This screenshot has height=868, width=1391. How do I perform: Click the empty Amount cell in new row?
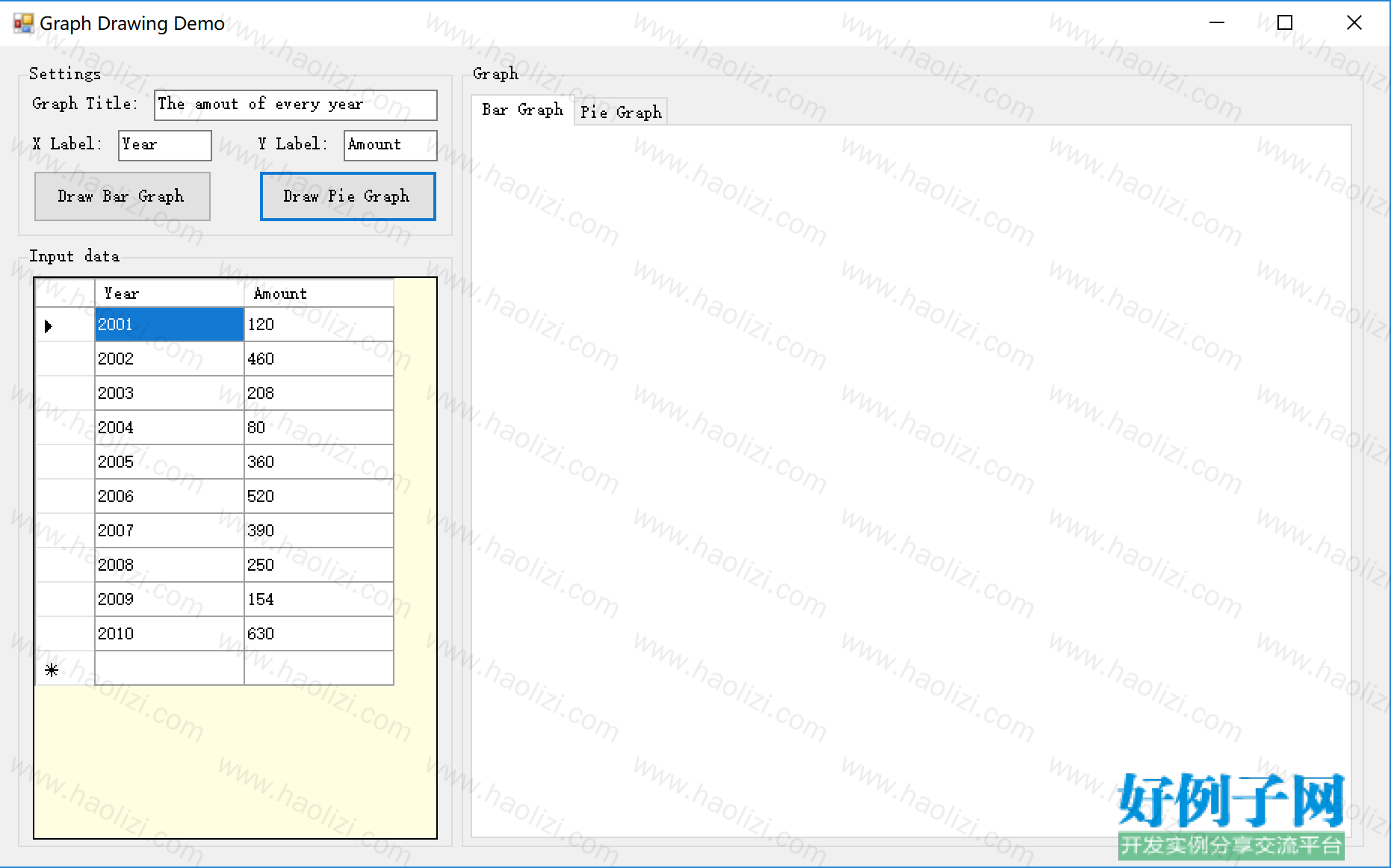point(319,669)
